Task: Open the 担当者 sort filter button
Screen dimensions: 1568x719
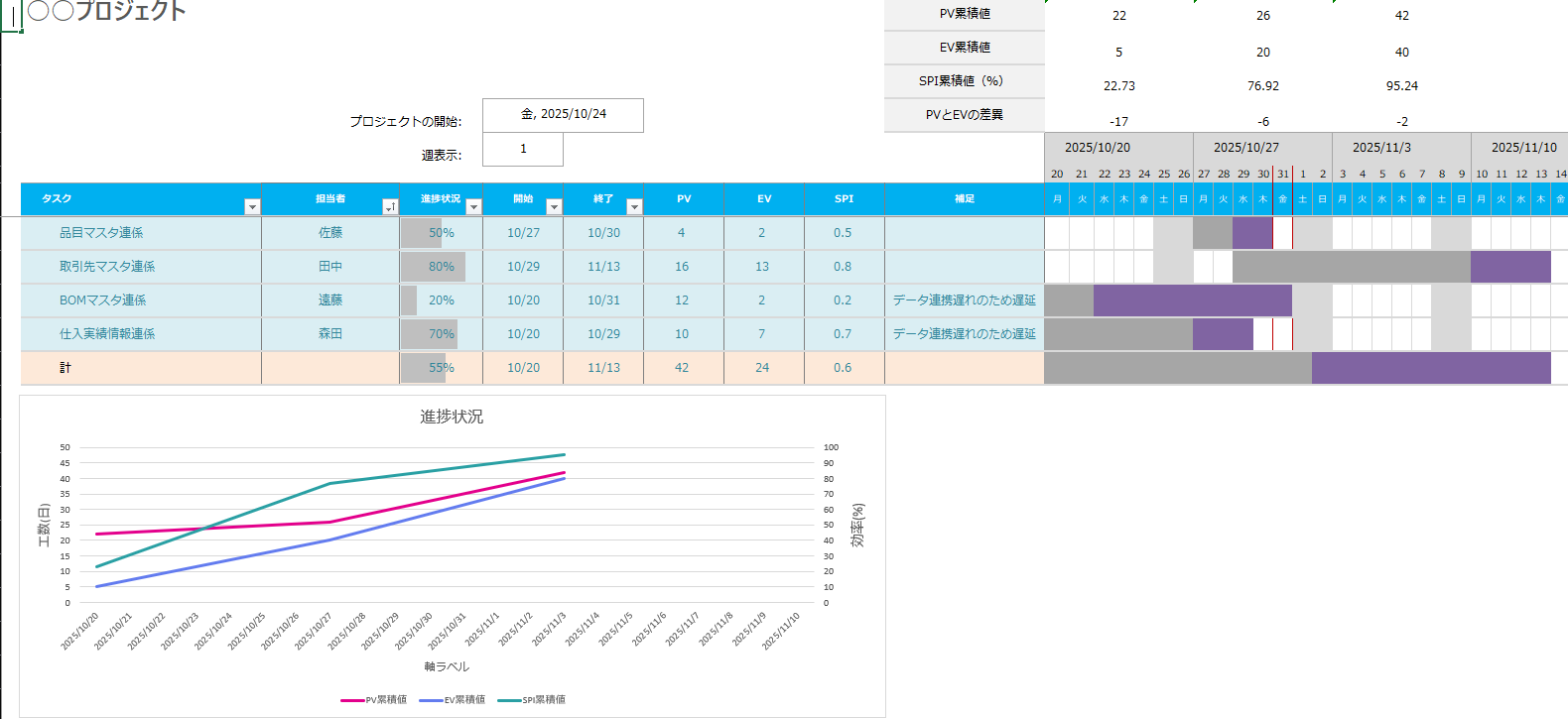Action: [x=390, y=206]
